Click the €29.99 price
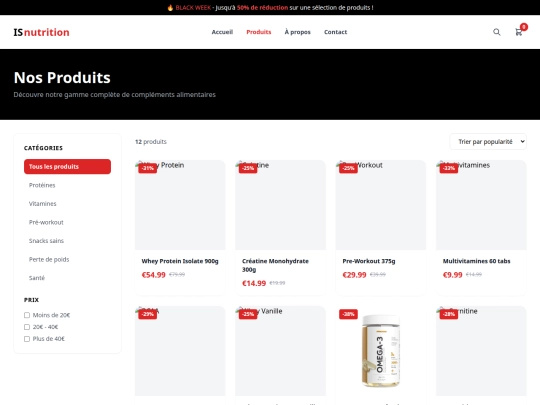Image resolution: width=540 pixels, height=405 pixels. click(x=354, y=275)
